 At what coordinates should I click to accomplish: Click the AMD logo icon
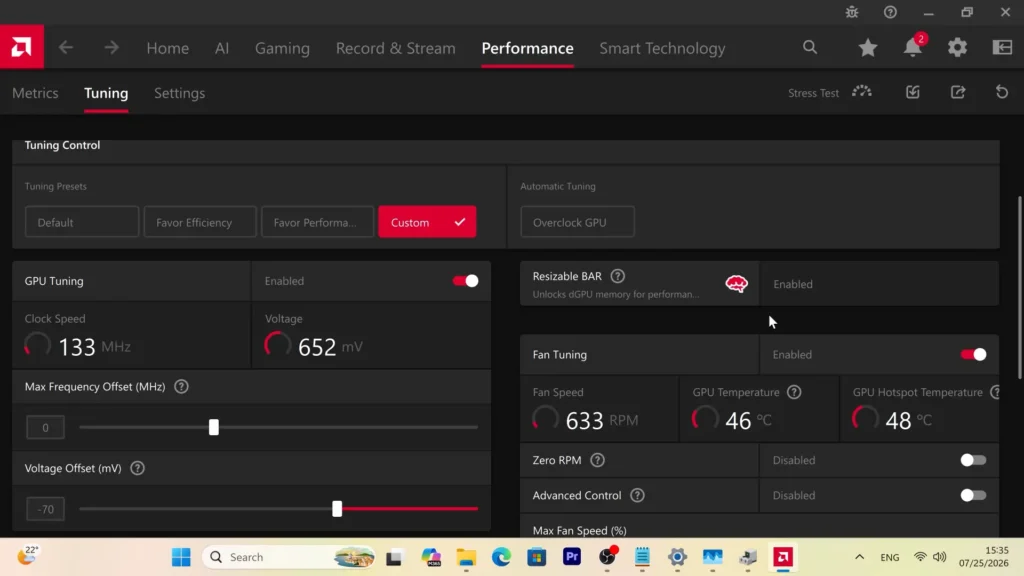[22, 47]
